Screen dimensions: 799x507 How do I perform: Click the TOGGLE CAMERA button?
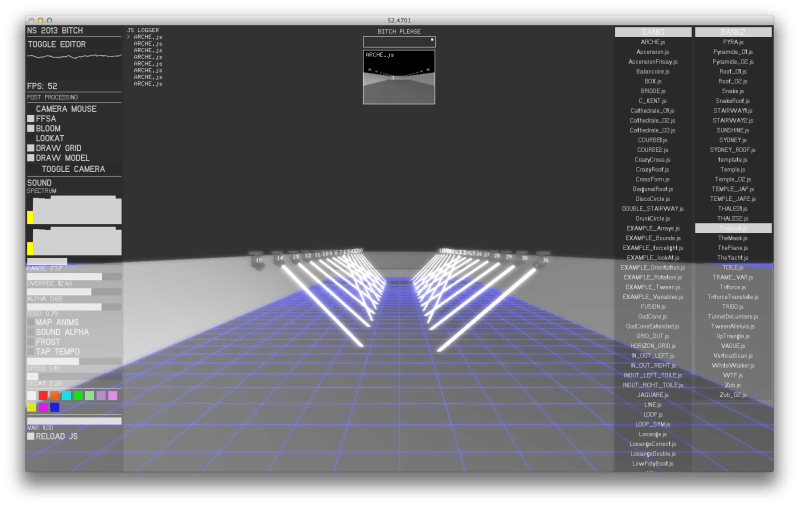coord(73,169)
